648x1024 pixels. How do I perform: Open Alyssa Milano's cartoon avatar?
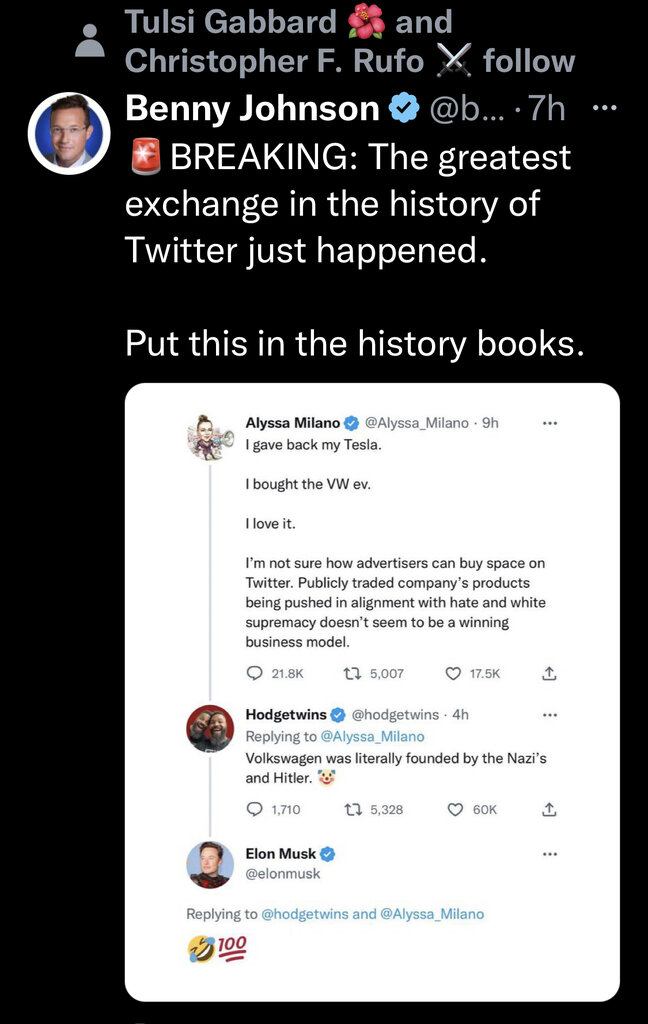pyautogui.click(x=210, y=438)
